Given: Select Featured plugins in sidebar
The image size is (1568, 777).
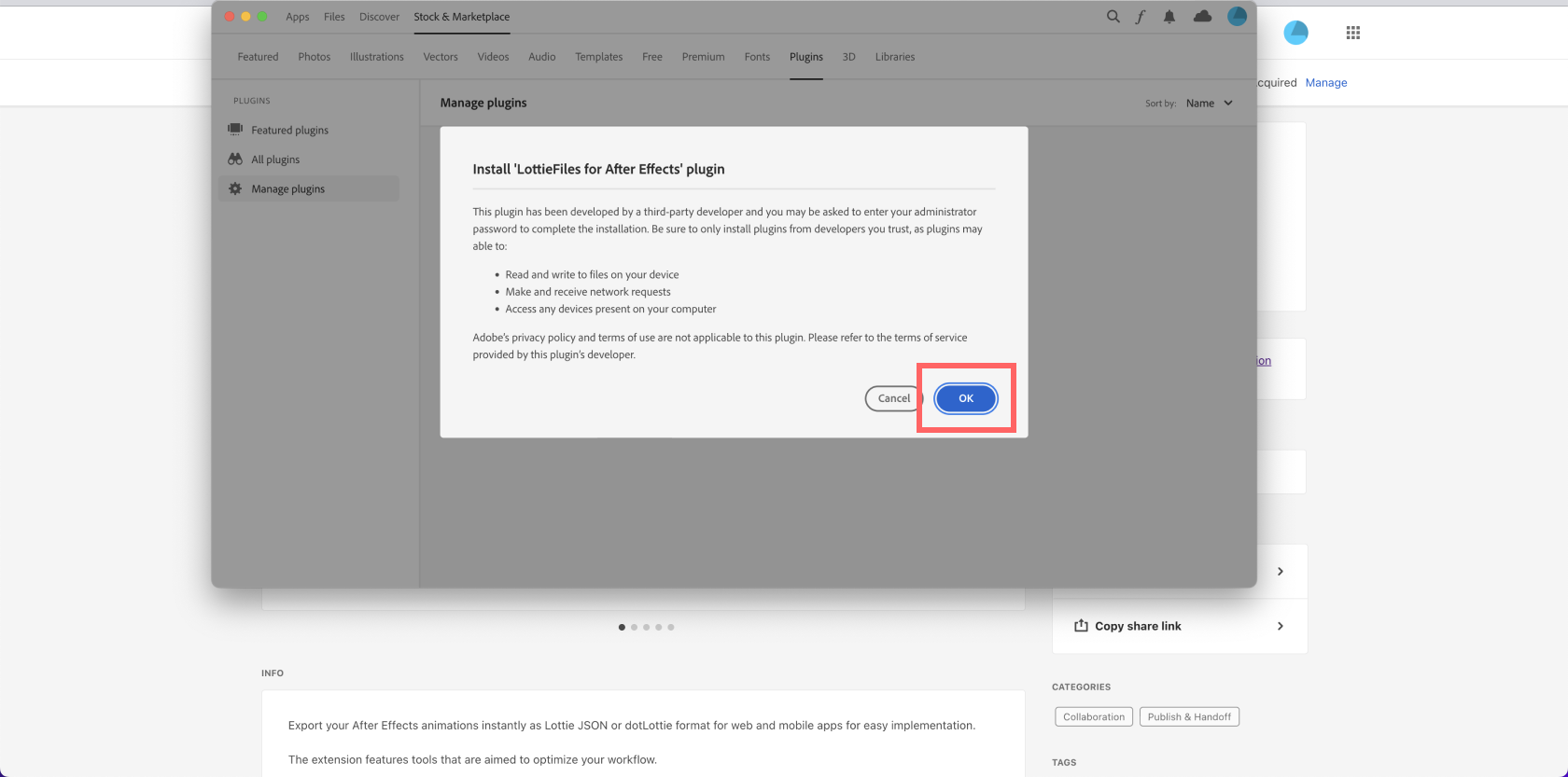Looking at the screenshot, I should click(x=309, y=130).
